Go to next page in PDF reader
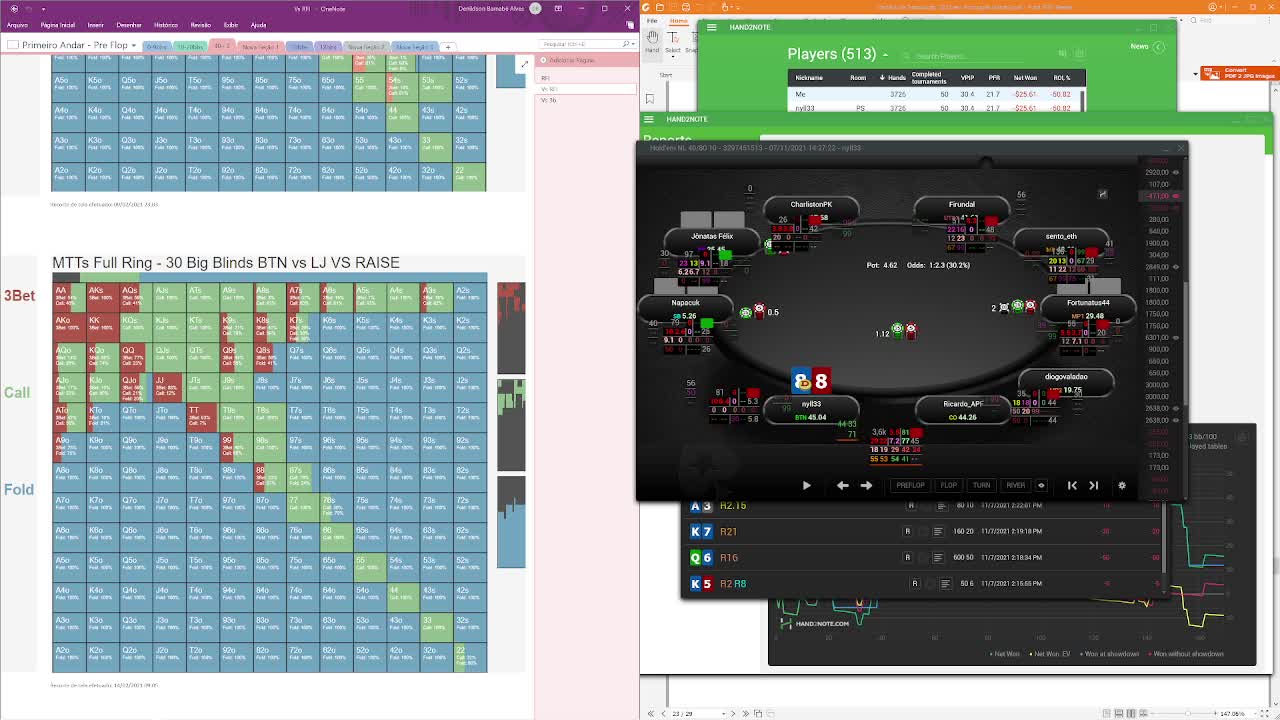The image size is (1280, 720). pos(732,713)
